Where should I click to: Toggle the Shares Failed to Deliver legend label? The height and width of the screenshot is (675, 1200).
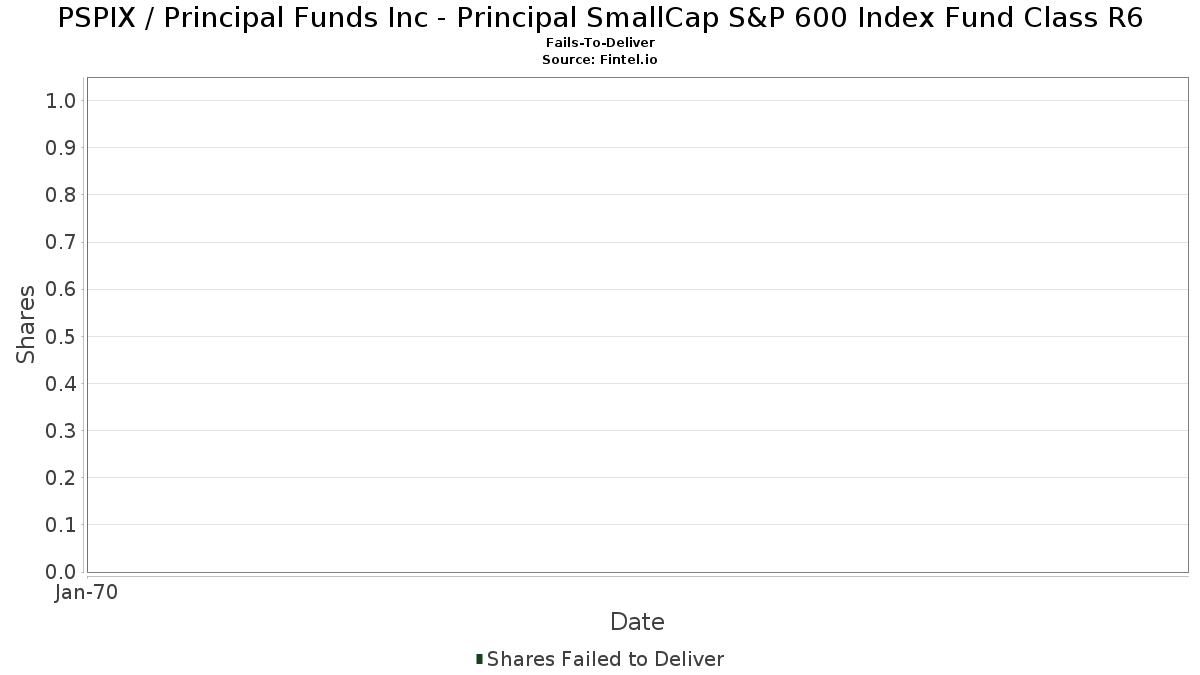pyautogui.click(x=605, y=659)
